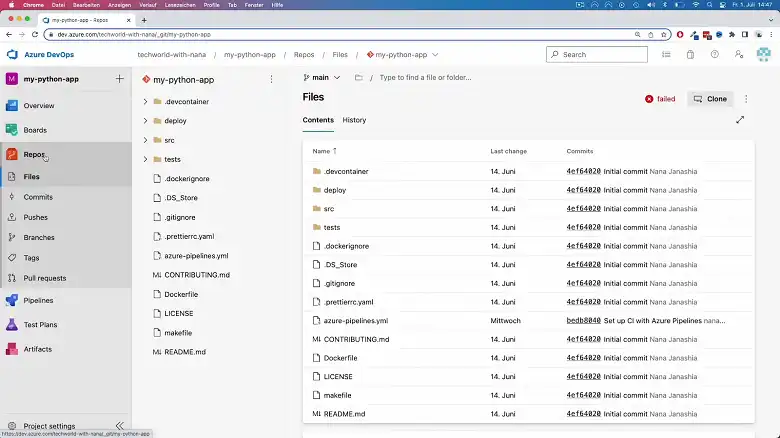Open Test Plans in the sidebar
Viewport: 780px width, 438px height.
(x=40, y=325)
